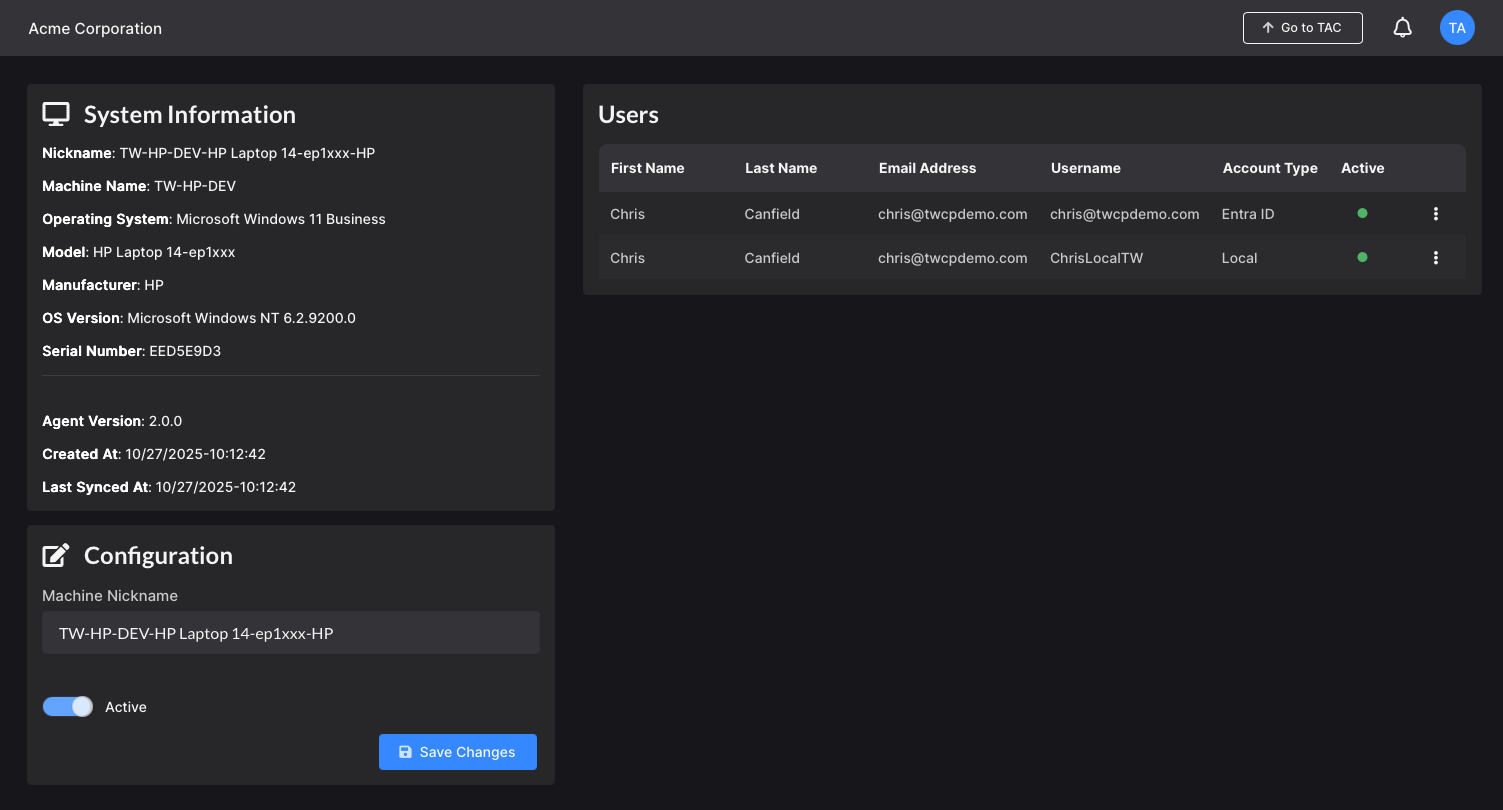The image size is (1503, 810).
Task: Click the floppy disk icon on Save Changes
Action: (x=405, y=752)
